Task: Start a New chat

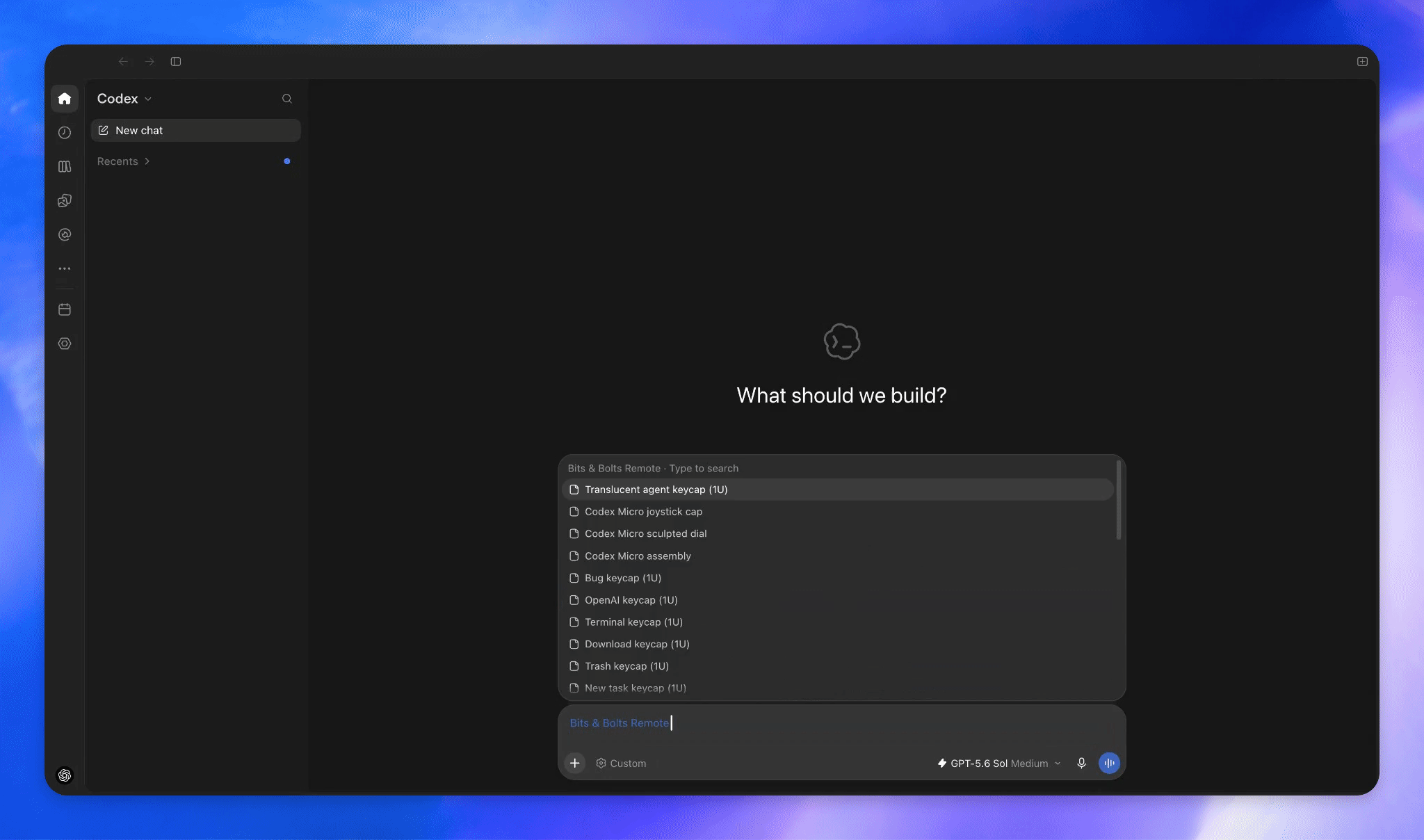Action: click(196, 131)
